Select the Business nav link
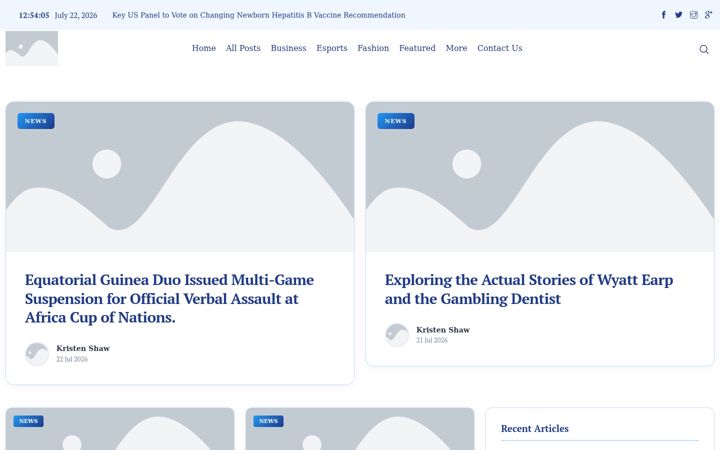This screenshot has width=720, height=450. (x=288, y=48)
